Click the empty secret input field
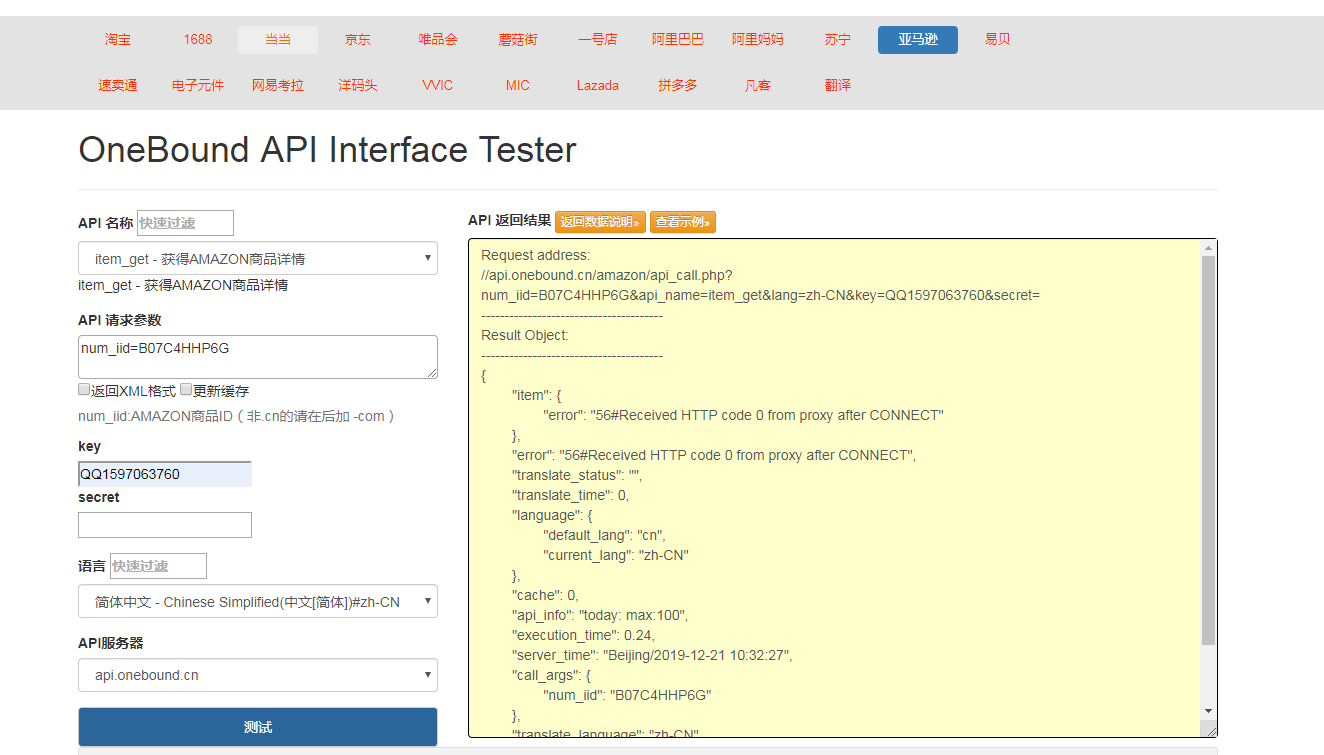Image resolution: width=1324 pixels, height=755 pixels. point(165,525)
